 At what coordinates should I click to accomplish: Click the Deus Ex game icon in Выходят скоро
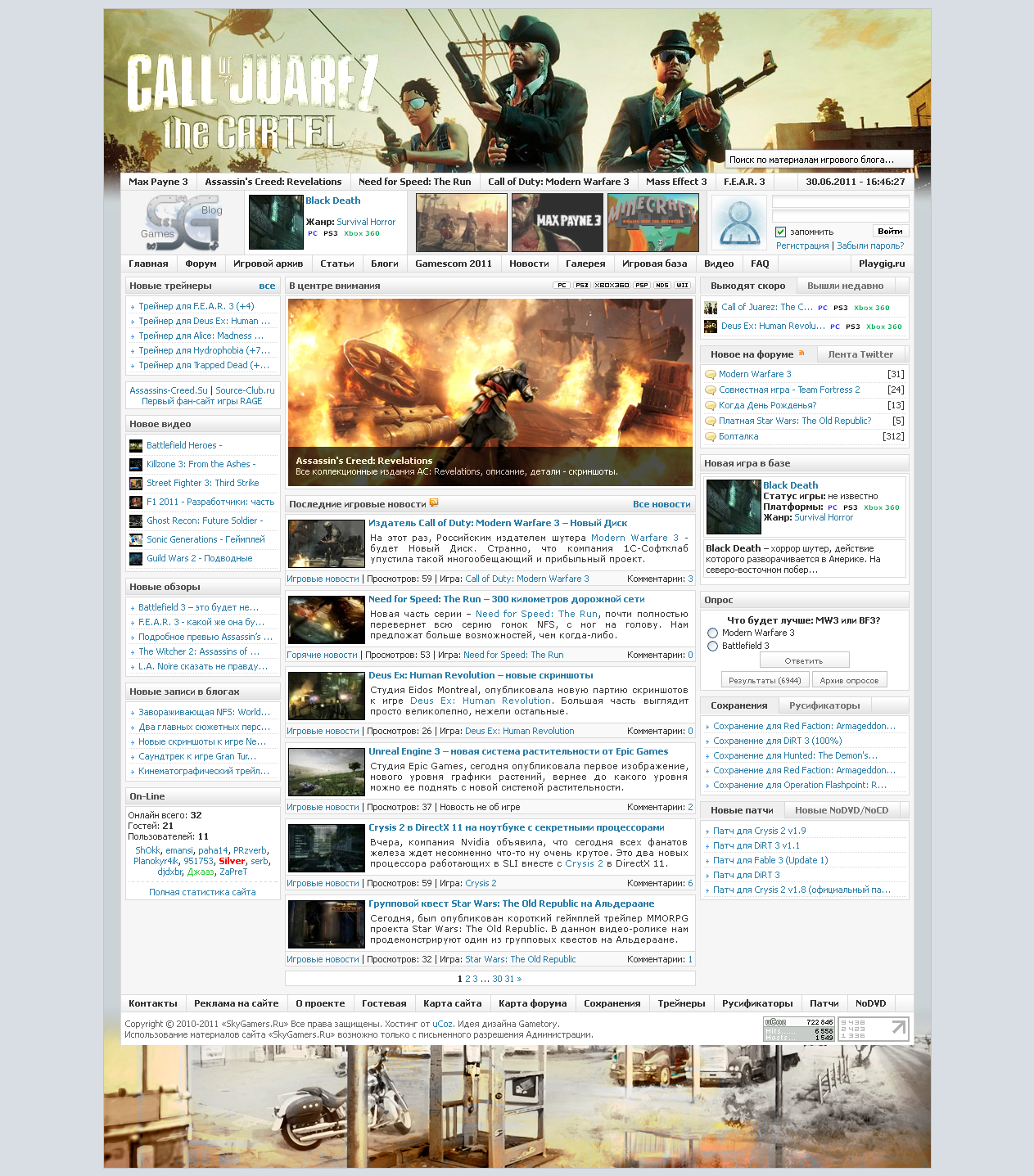tap(711, 326)
